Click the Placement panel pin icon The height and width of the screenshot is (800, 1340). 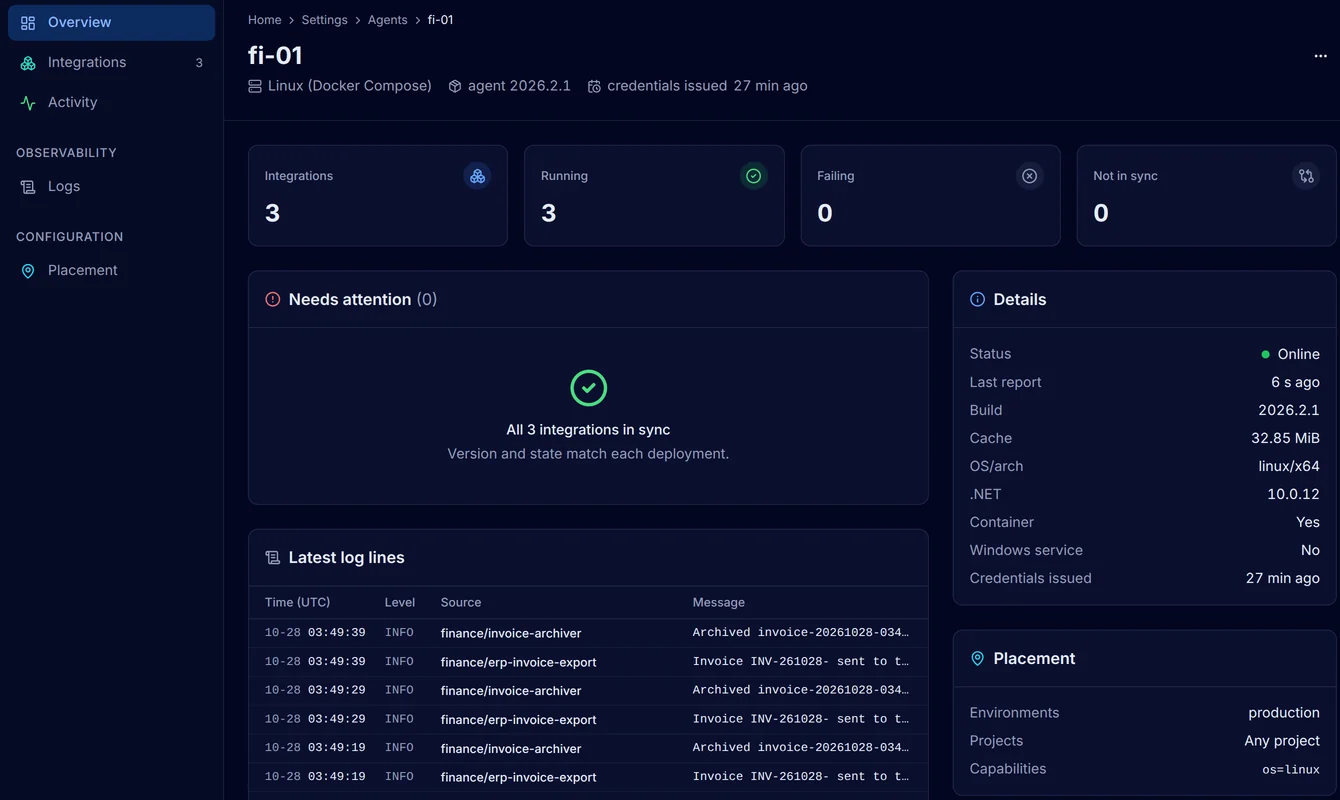(x=978, y=658)
